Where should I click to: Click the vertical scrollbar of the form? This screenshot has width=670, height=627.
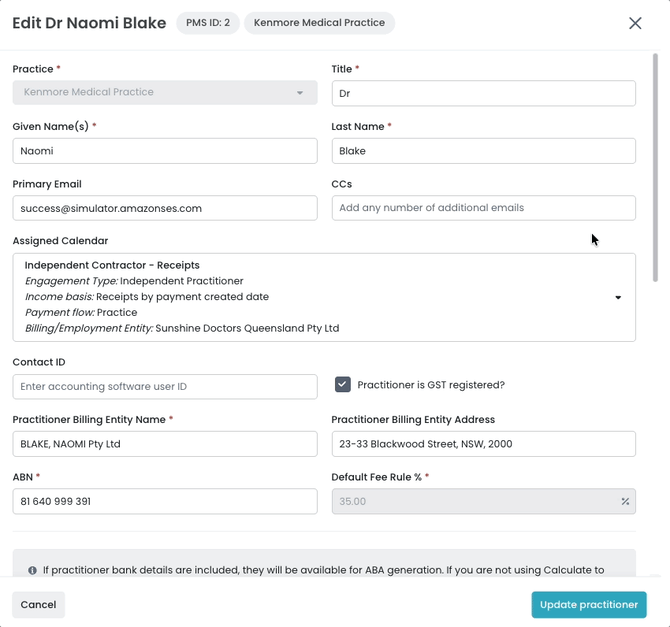655,168
